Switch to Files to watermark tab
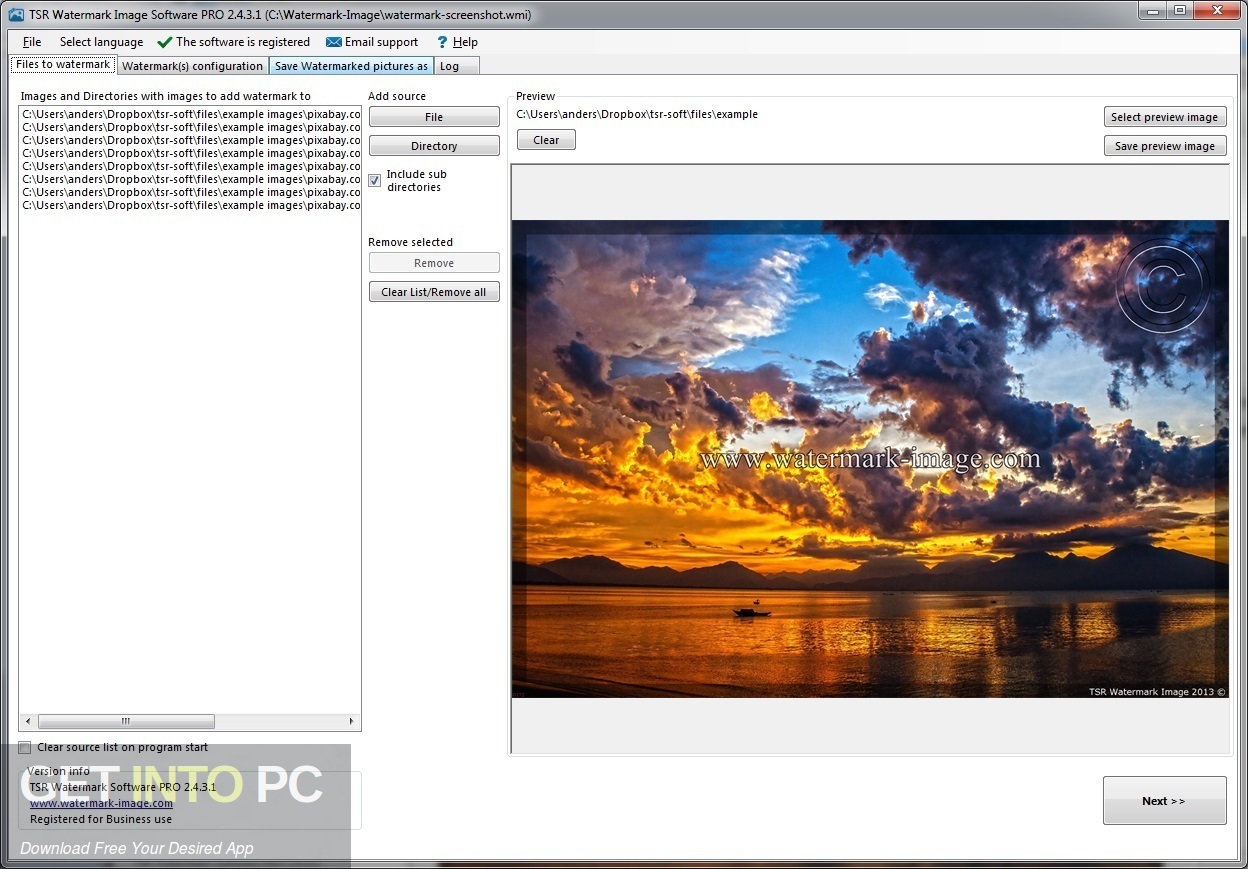The image size is (1248, 869). (x=63, y=64)
